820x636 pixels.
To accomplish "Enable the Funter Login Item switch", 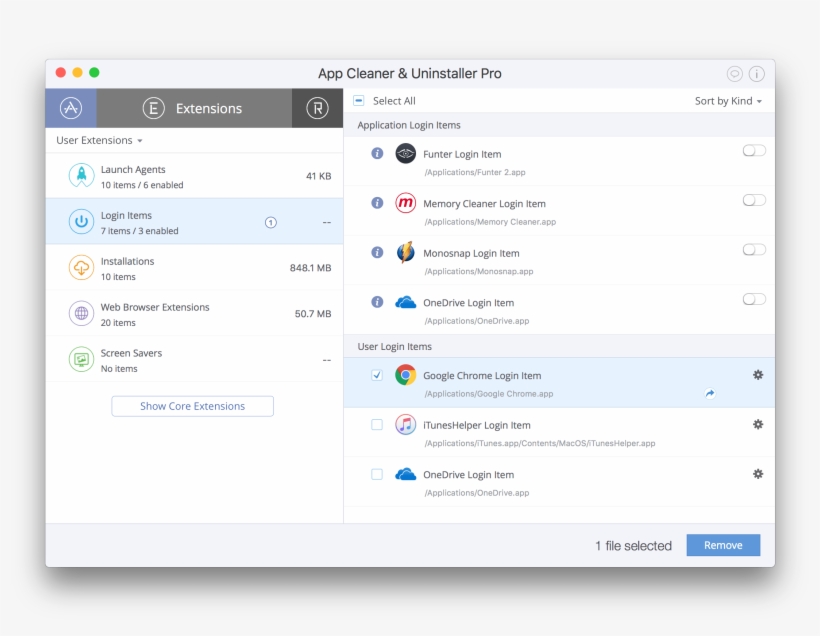I will point(754,151).
